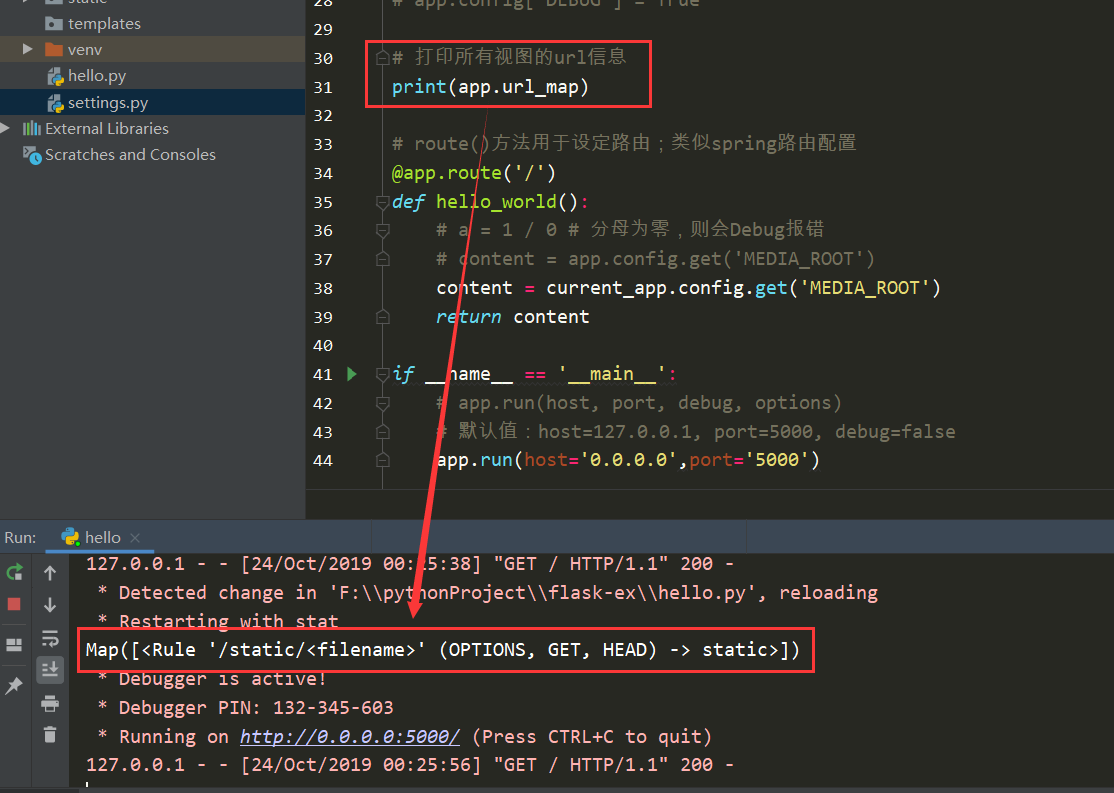Viewport: 1114px width, 793px height.
Task: Close the hello run tab
Action: pyautogui.click(x=135, y=538)
